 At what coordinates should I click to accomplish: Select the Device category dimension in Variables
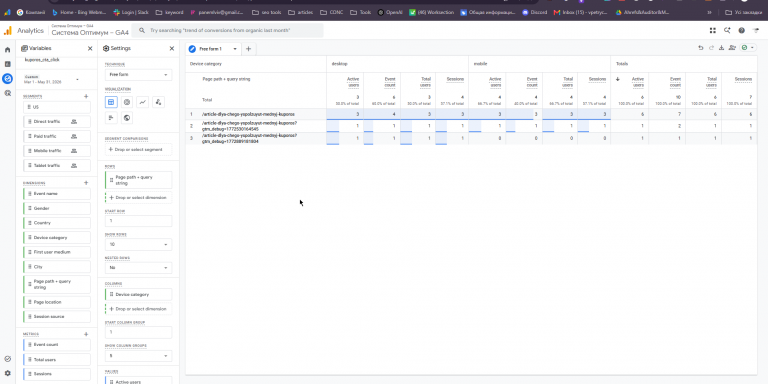click(x=57, y=238)
